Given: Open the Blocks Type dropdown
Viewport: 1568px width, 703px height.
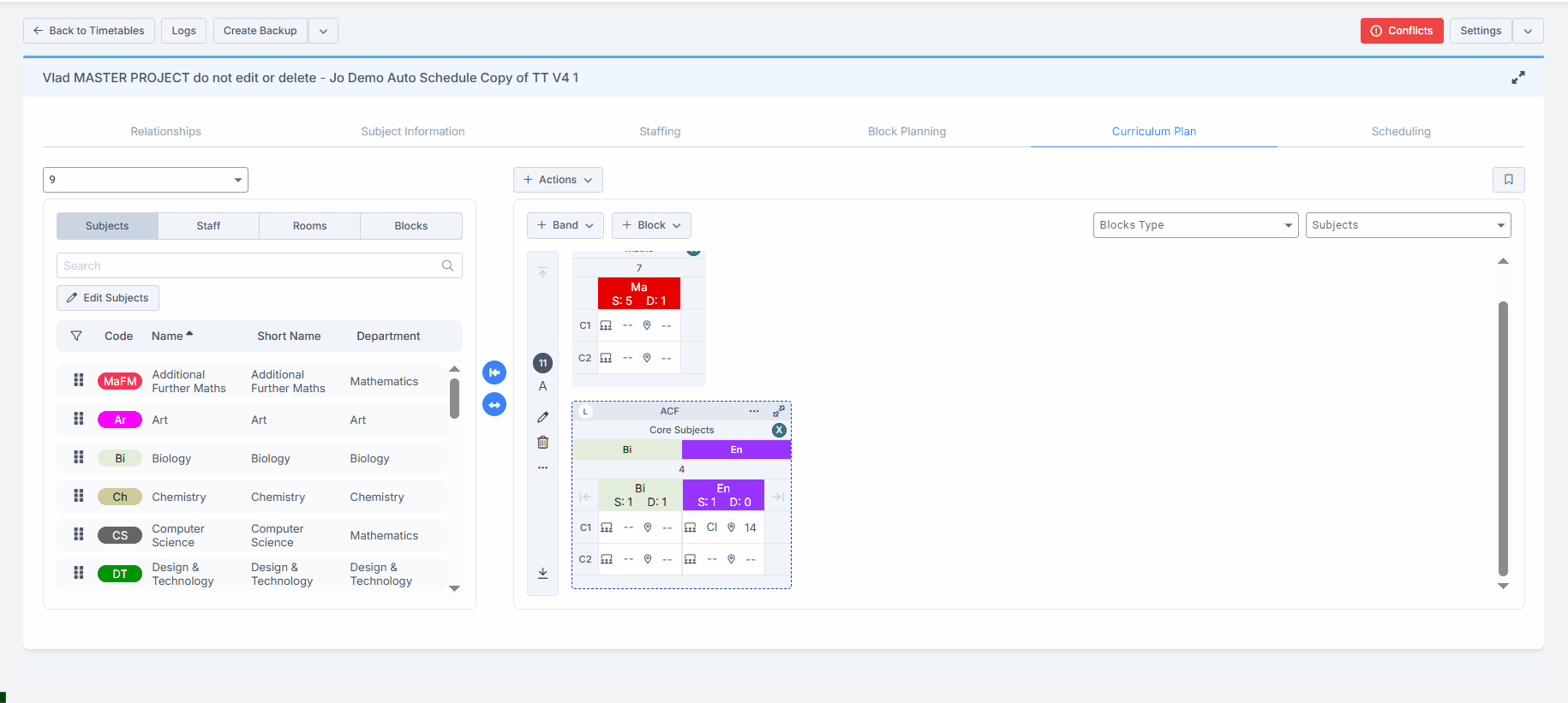Looking at the screenshot, I should tap(1195, 225).
